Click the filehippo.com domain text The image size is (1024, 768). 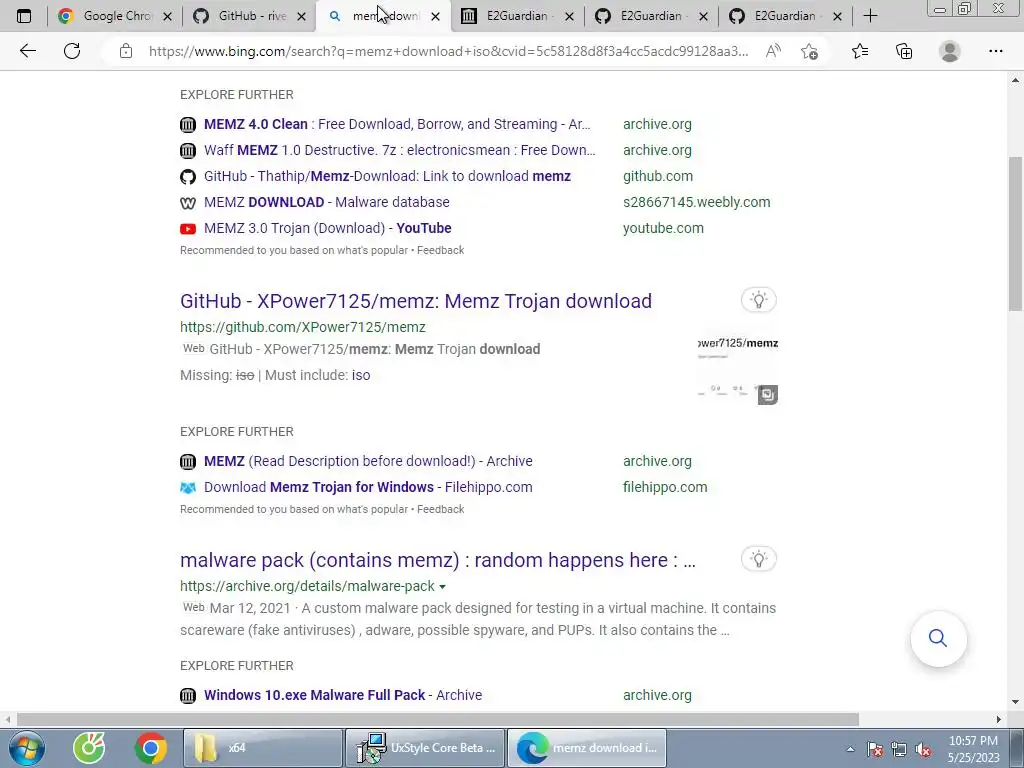pyautogui.click(x=665, y=487)
